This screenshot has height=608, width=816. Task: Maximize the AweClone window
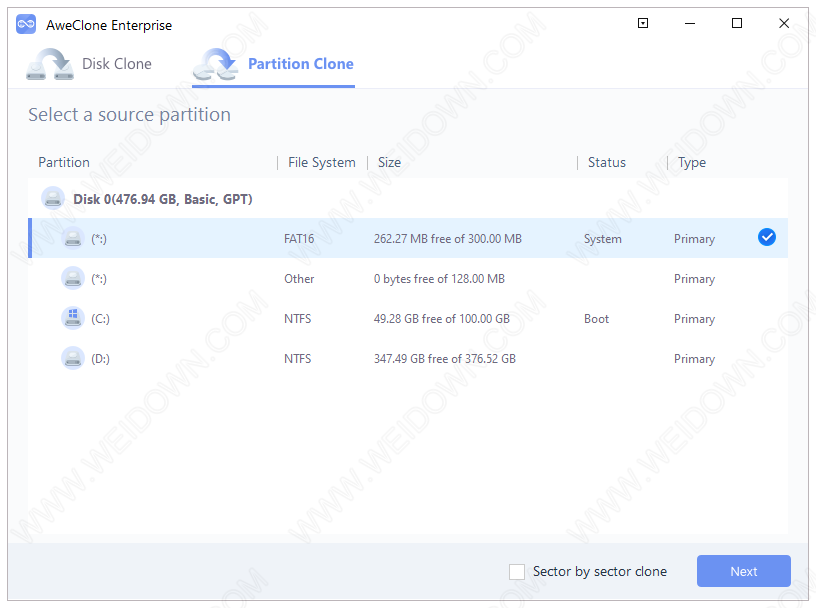coord(736,23)
